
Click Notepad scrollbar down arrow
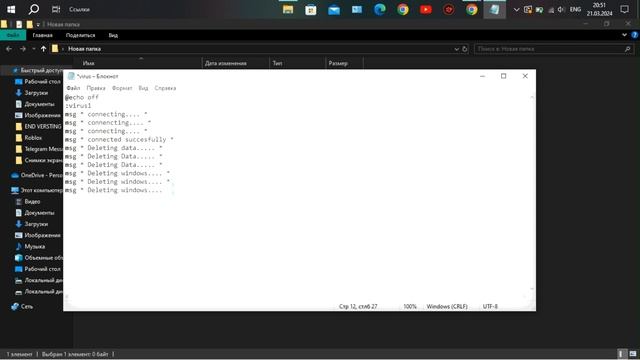[532, 289]
